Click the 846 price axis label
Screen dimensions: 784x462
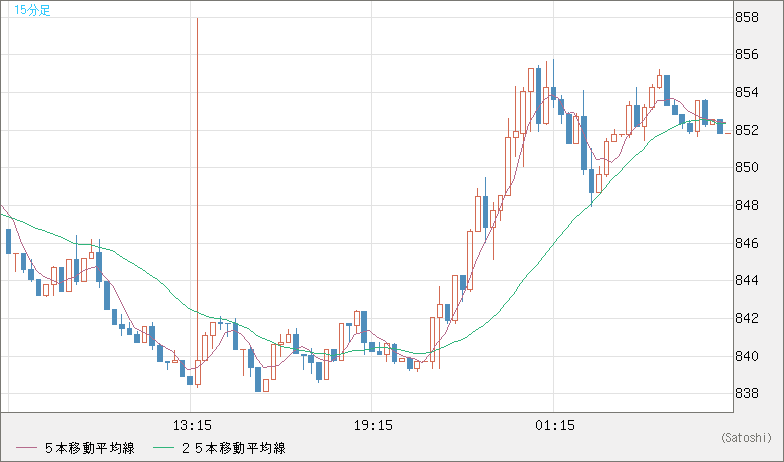point(746,244)
